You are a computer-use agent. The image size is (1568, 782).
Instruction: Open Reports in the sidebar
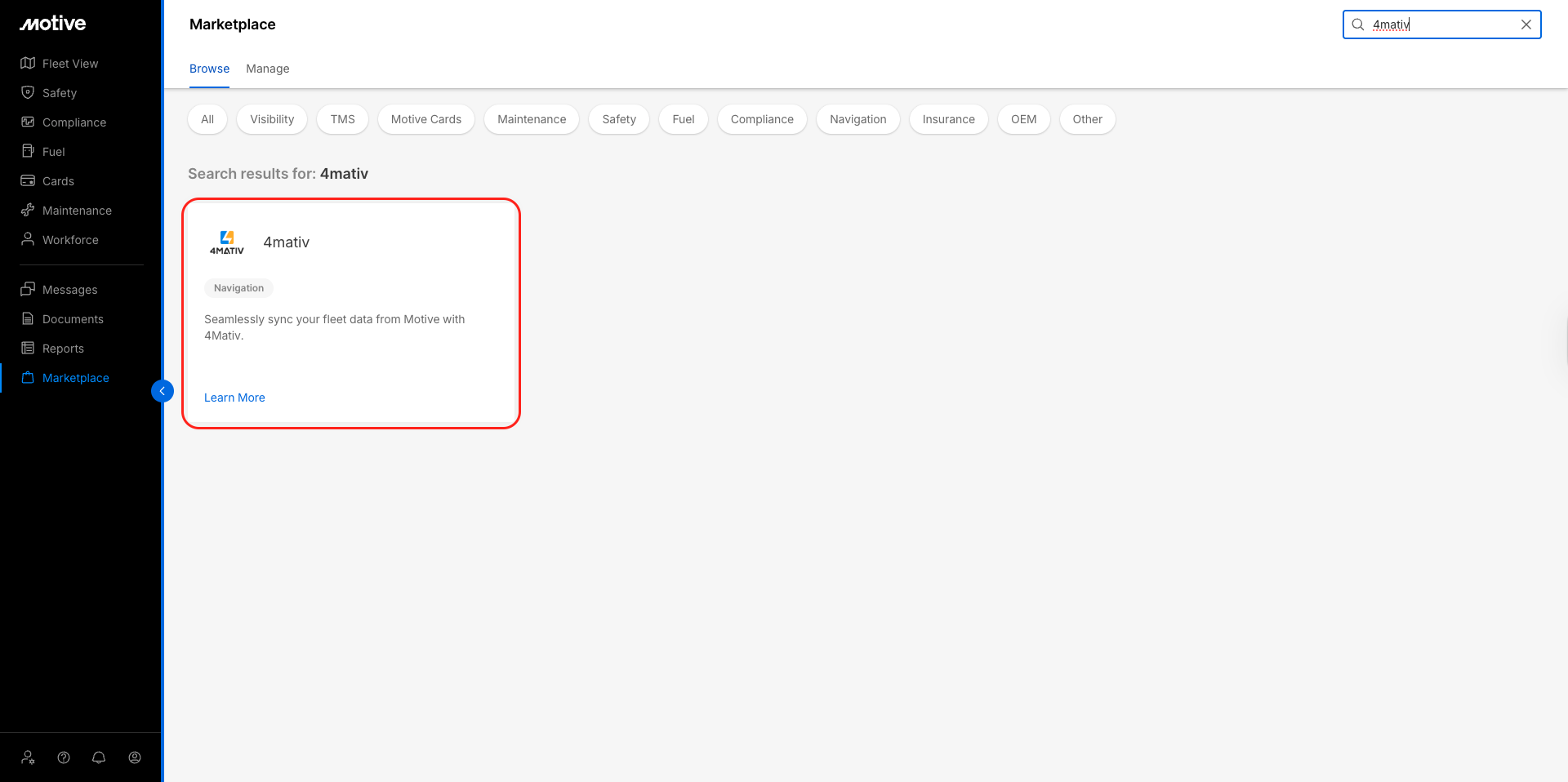(x=63, y=349)
